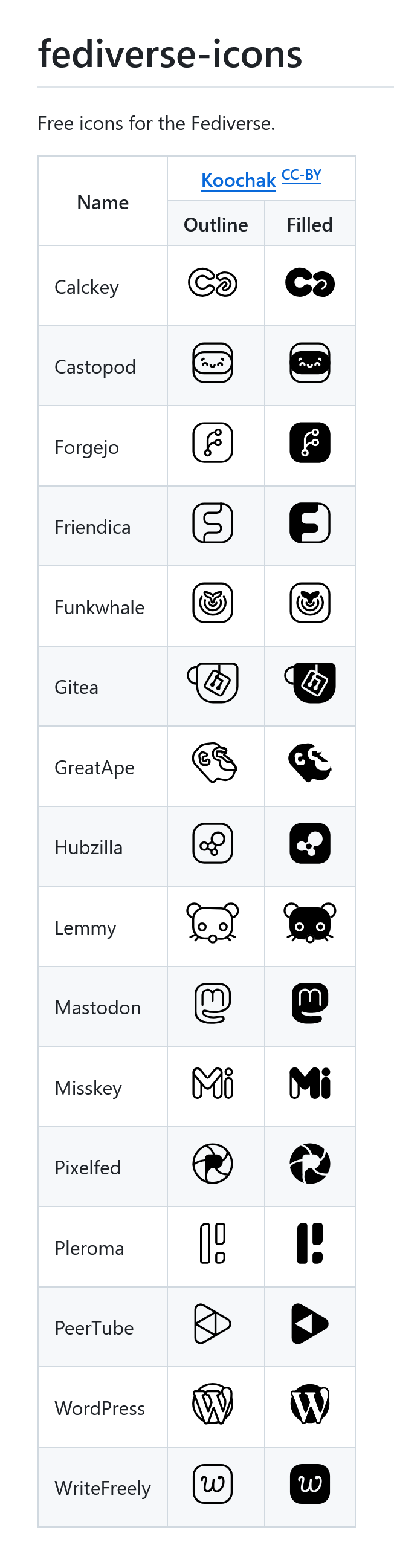This screenshot has height=1568, width=394.
Task: Click the Mastodon name cell
Action: pyautogui.click(x=102, y=1007)
